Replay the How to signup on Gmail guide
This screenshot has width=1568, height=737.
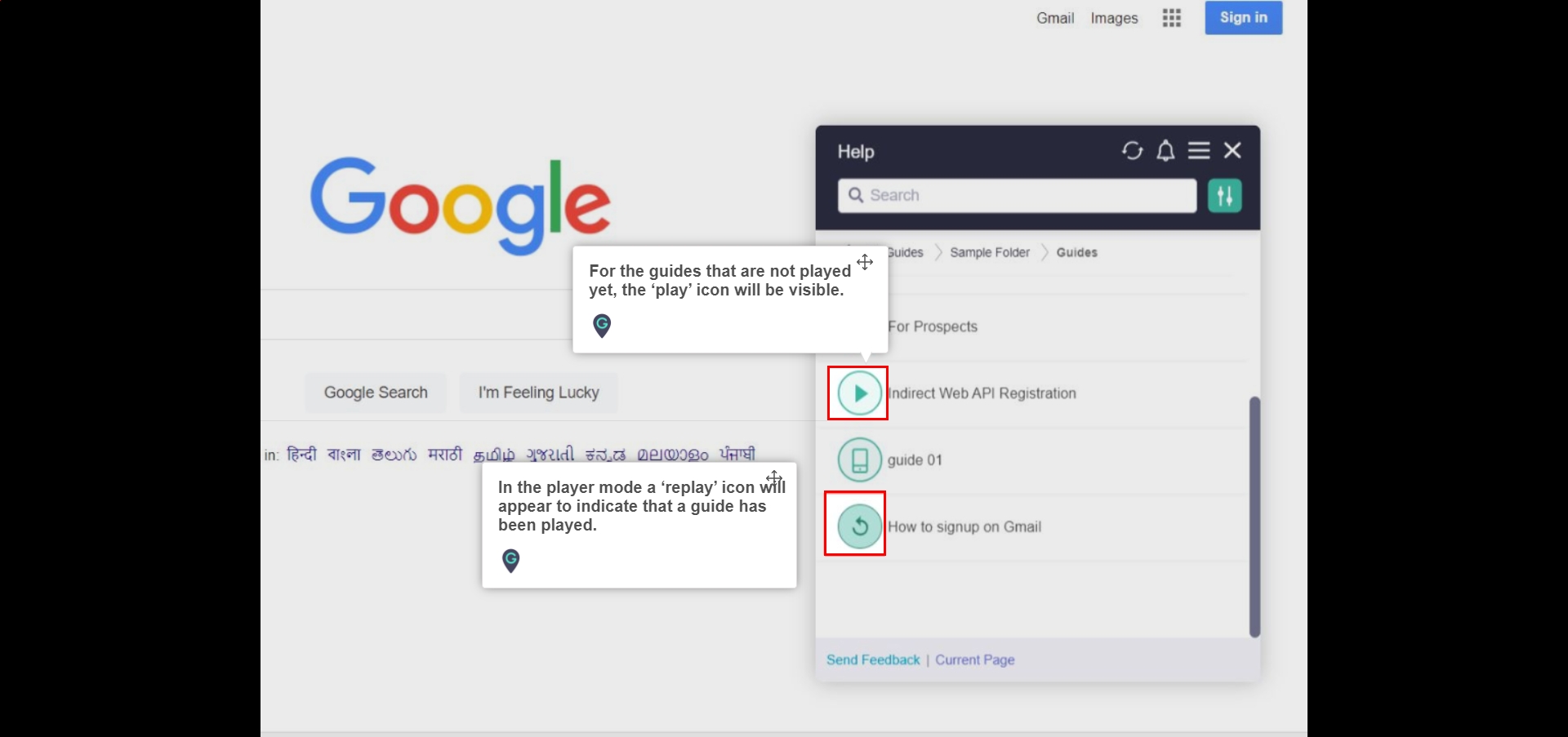pos(859,526)
